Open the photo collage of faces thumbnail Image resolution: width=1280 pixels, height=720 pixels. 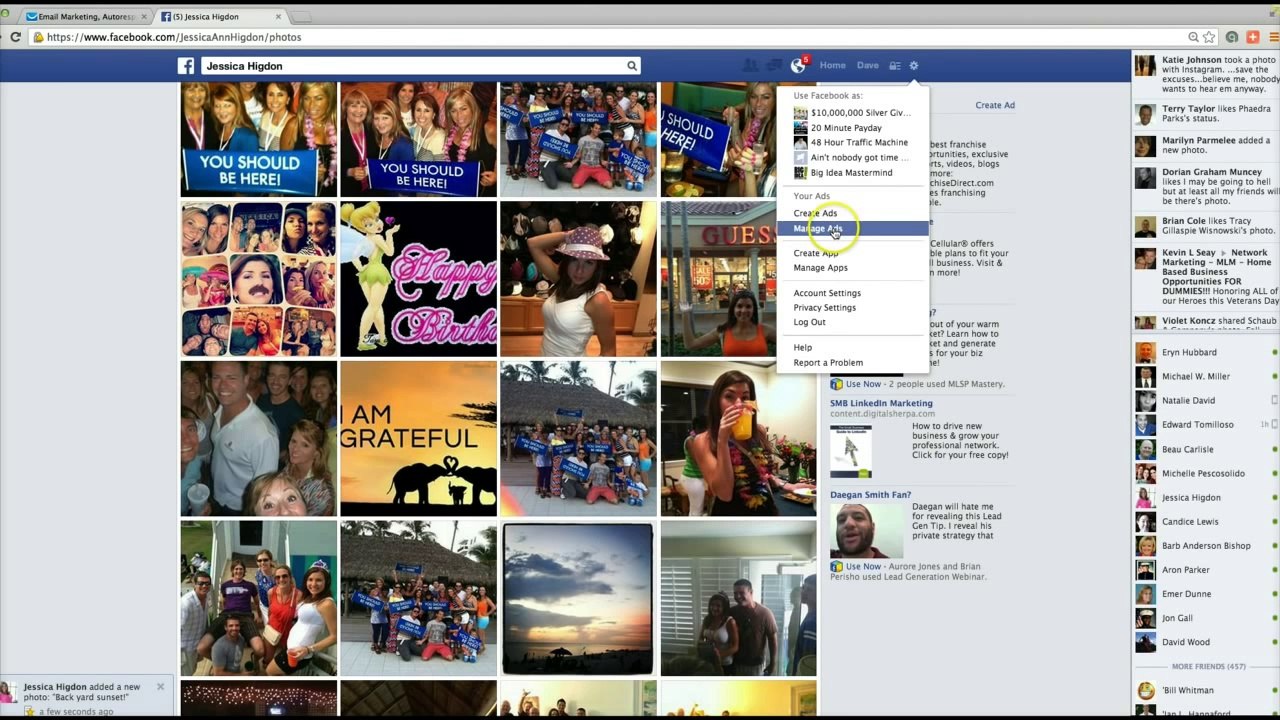click(x=259, y=279)
